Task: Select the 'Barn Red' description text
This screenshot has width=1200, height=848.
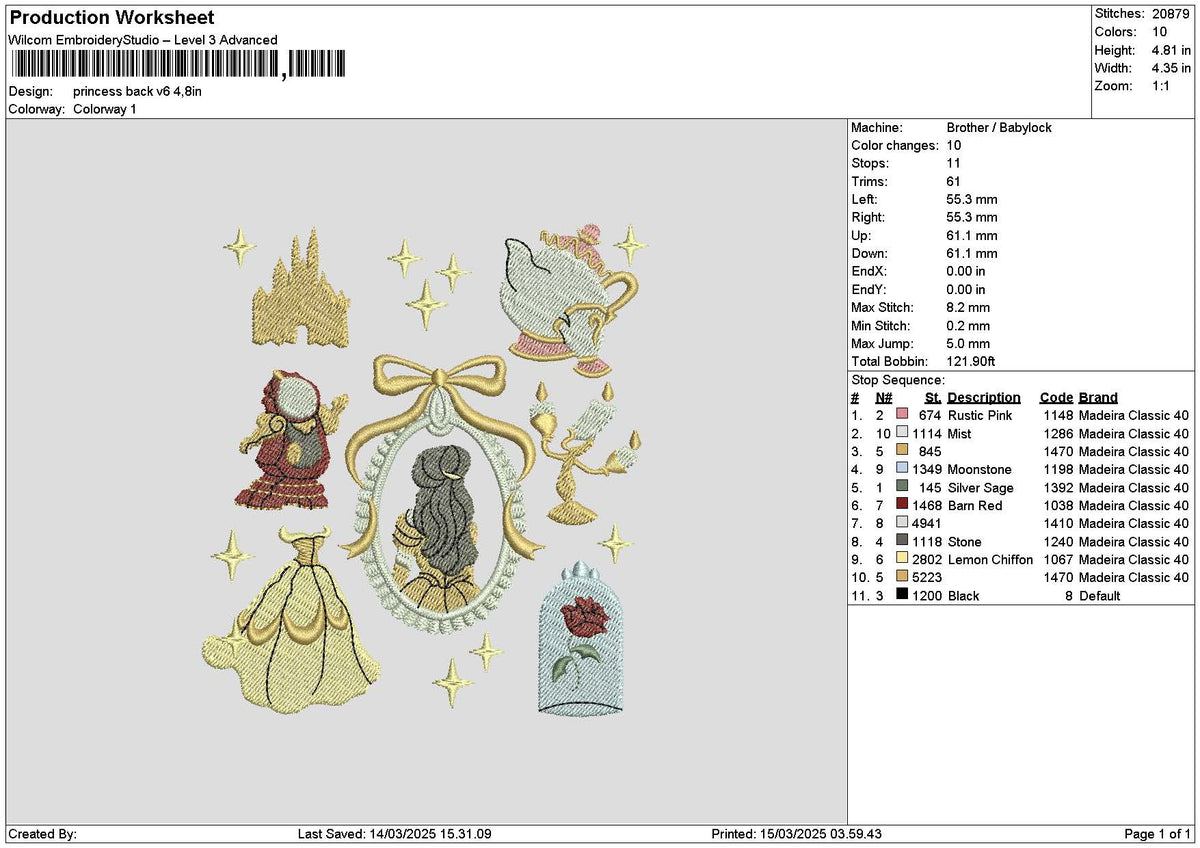Action: pyautogui.click(x=974, y=506)
